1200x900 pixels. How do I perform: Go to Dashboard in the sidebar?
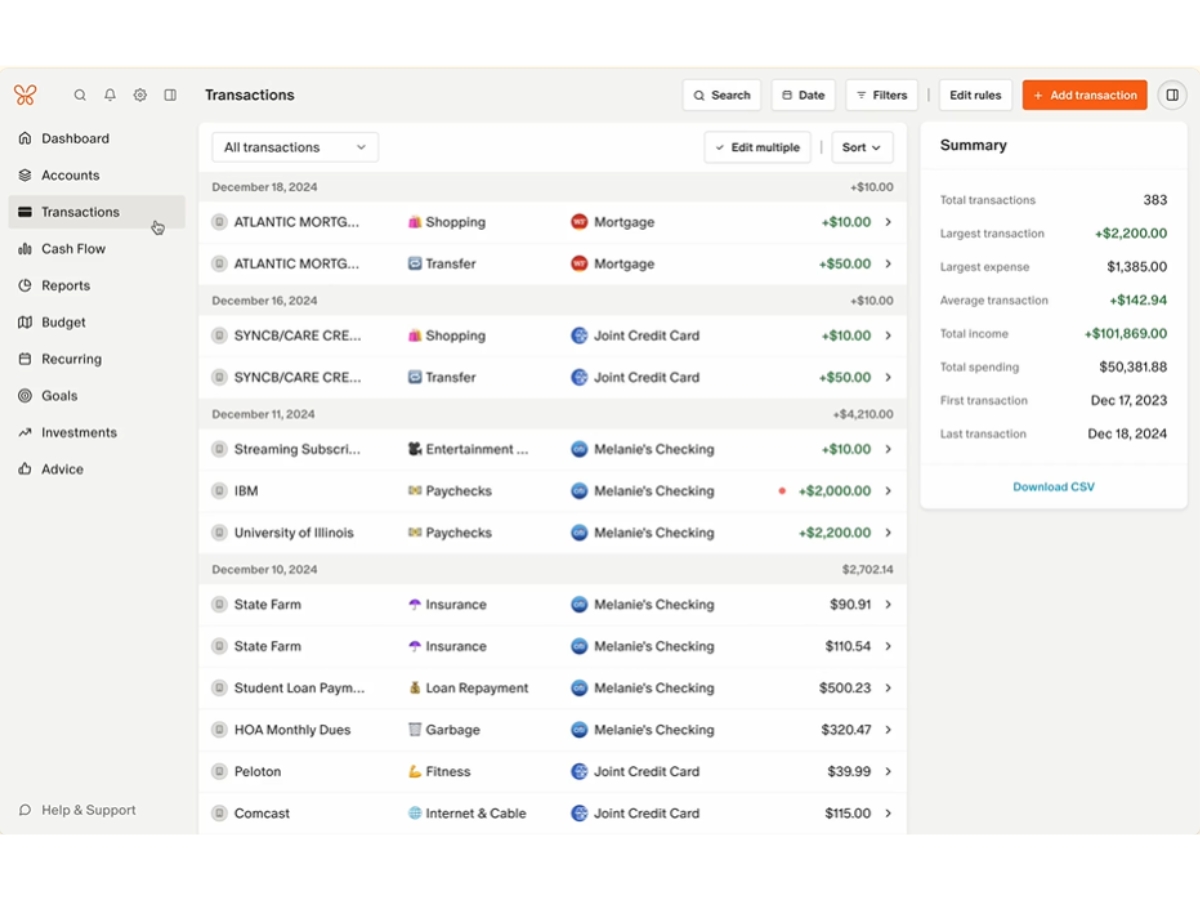97,138
